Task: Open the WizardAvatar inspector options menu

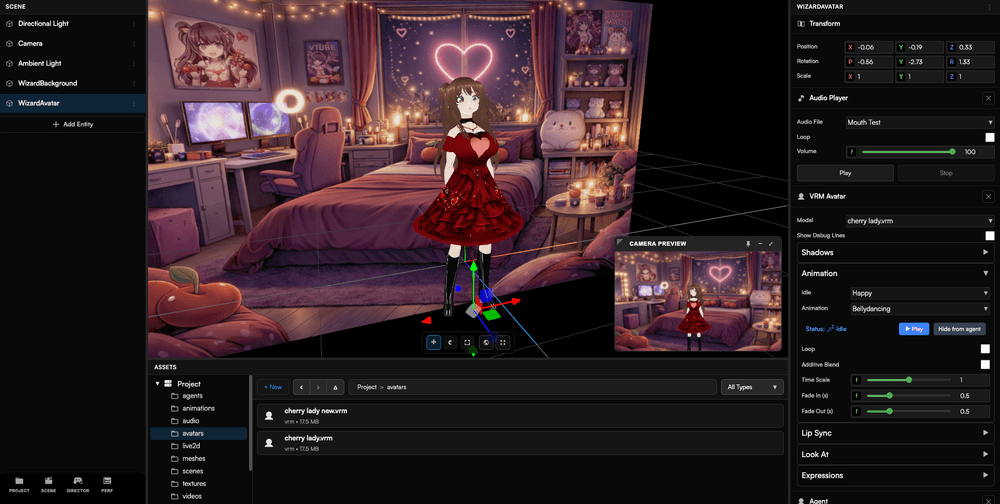Action: (989, 6)
